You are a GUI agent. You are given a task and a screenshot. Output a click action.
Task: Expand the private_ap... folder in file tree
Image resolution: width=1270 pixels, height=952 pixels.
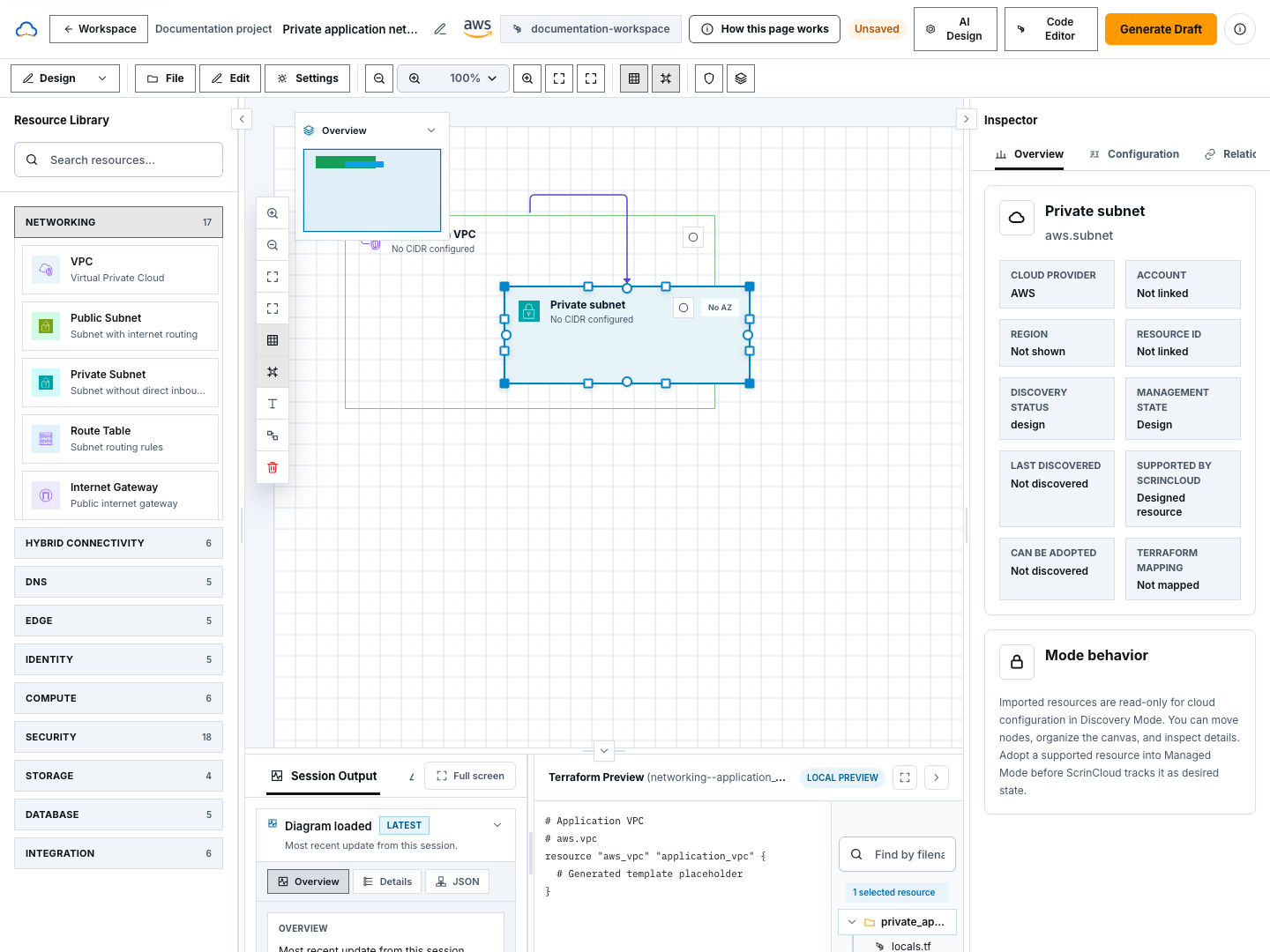(x=852, y=922)
